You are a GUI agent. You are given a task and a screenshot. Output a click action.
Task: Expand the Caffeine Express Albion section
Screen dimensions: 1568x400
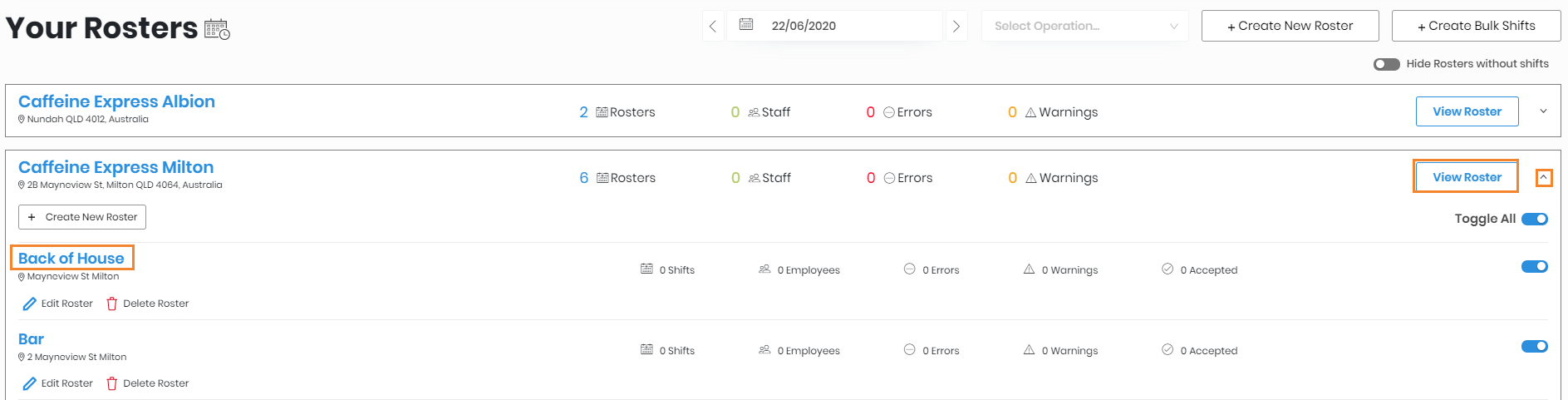(x=1543, y=111)
